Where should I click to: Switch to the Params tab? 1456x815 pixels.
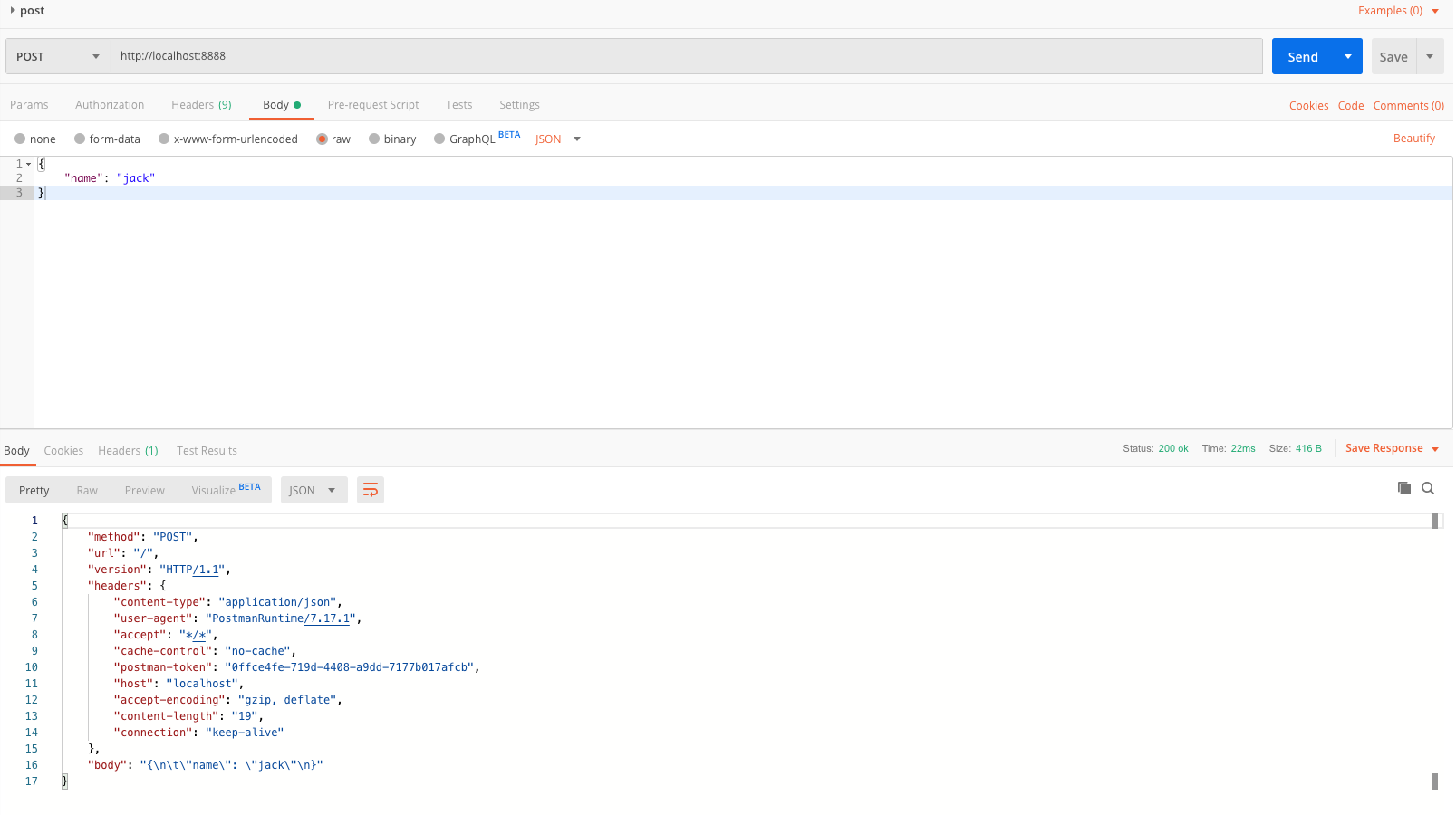[x=29, y=105]
